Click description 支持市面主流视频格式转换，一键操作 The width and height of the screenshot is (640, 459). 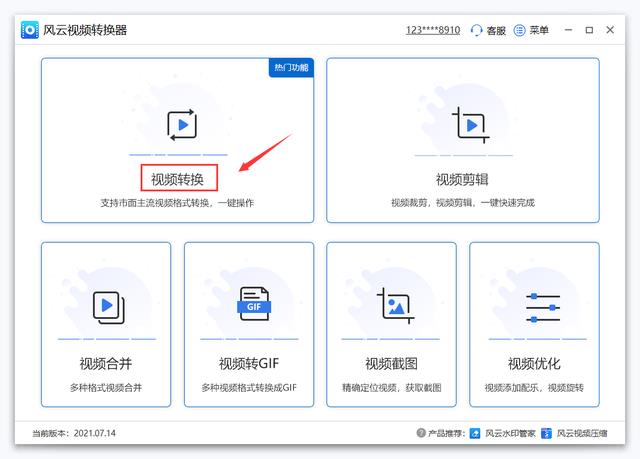coord(177,203)
